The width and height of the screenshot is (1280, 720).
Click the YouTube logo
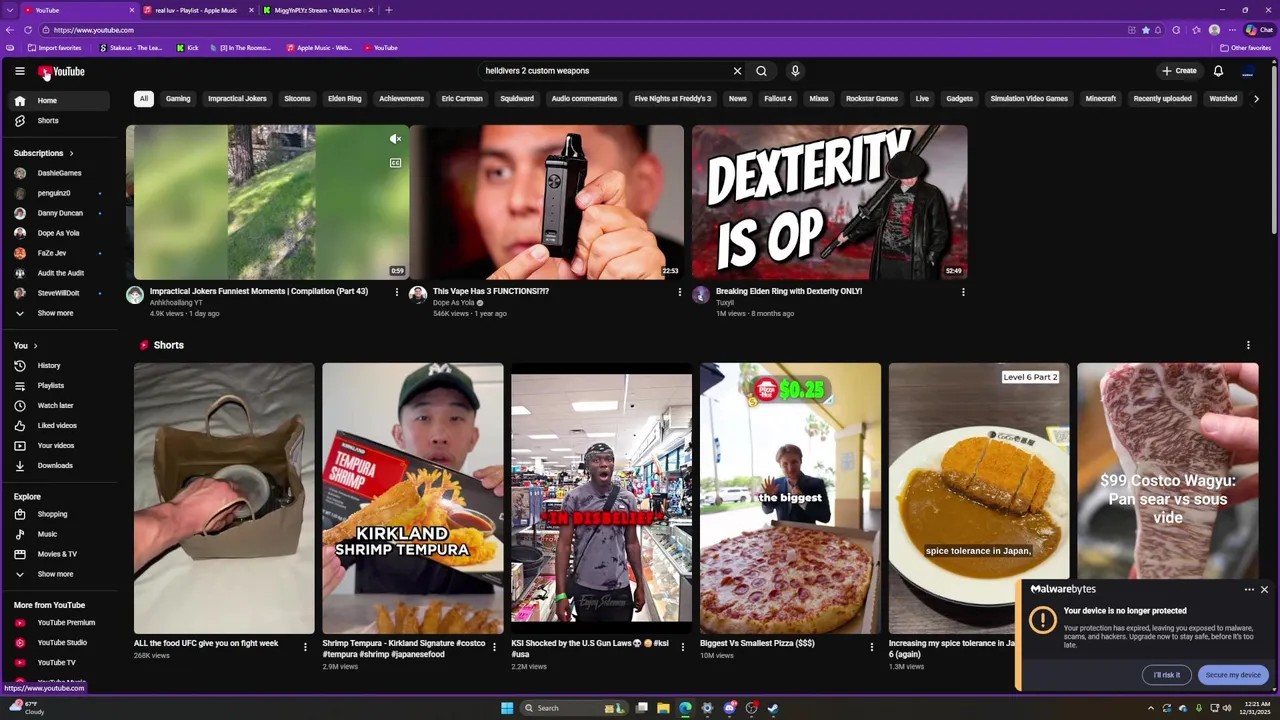61,71
